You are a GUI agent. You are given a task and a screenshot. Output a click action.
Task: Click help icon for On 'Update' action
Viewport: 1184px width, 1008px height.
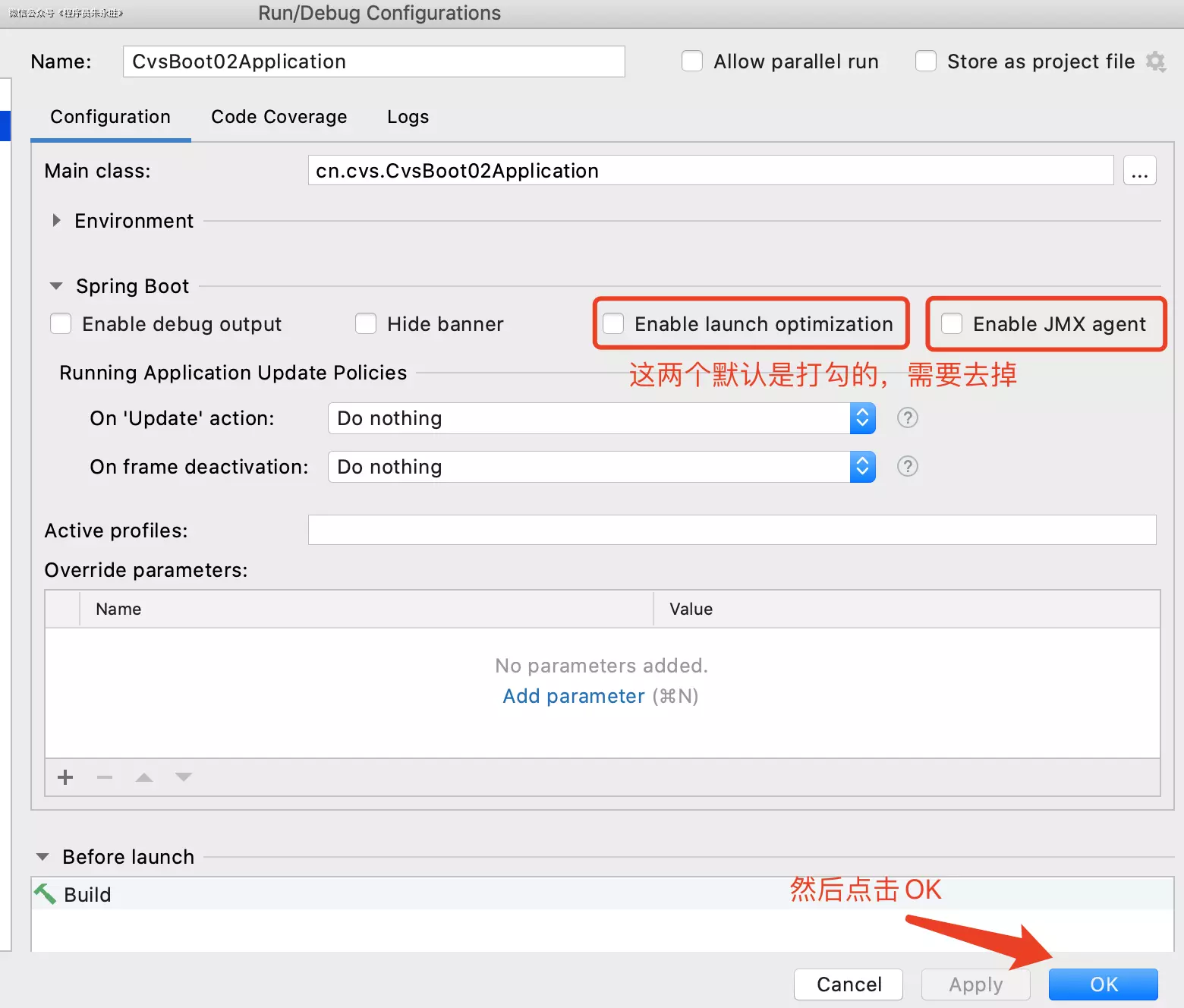pos(907,418)
